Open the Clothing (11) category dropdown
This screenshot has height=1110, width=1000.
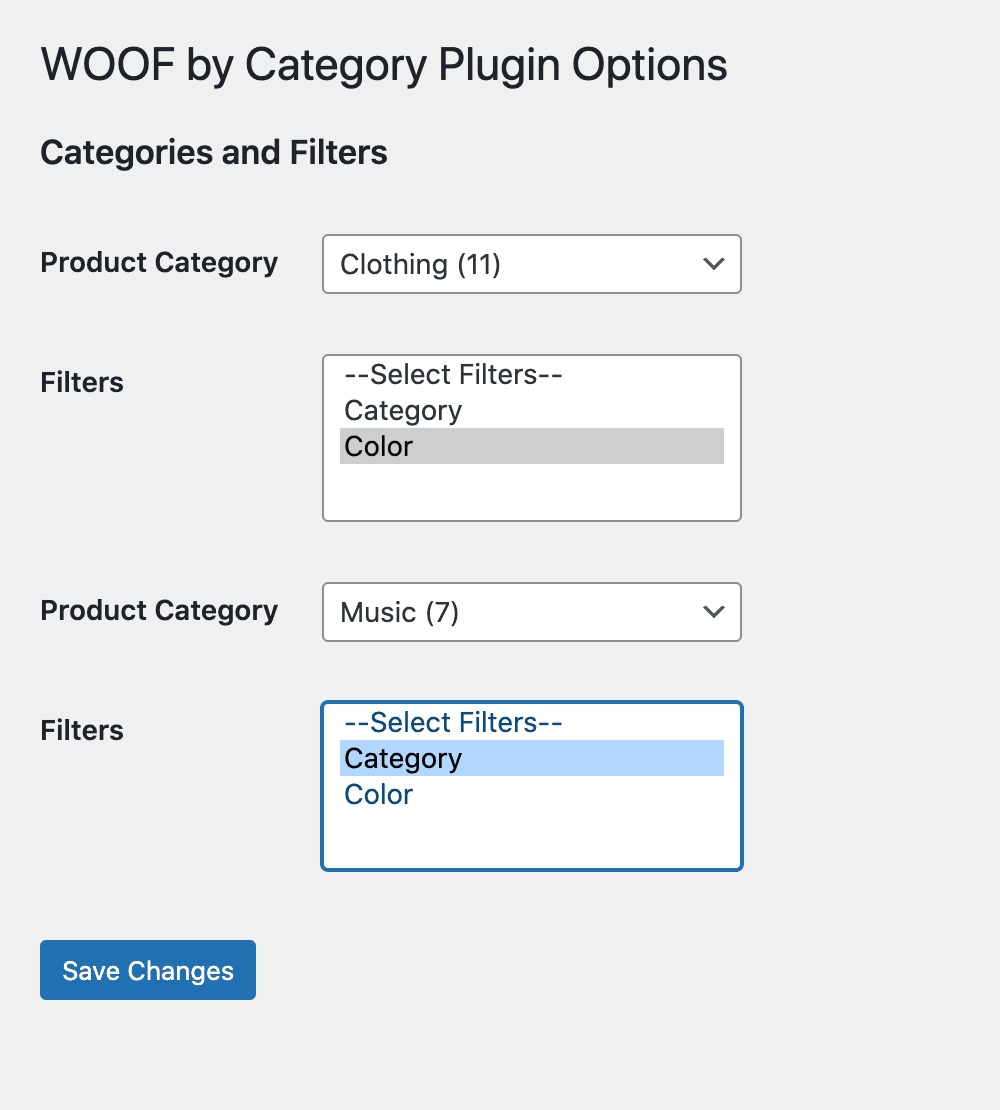pyautogui.click(x=531, y=264)
